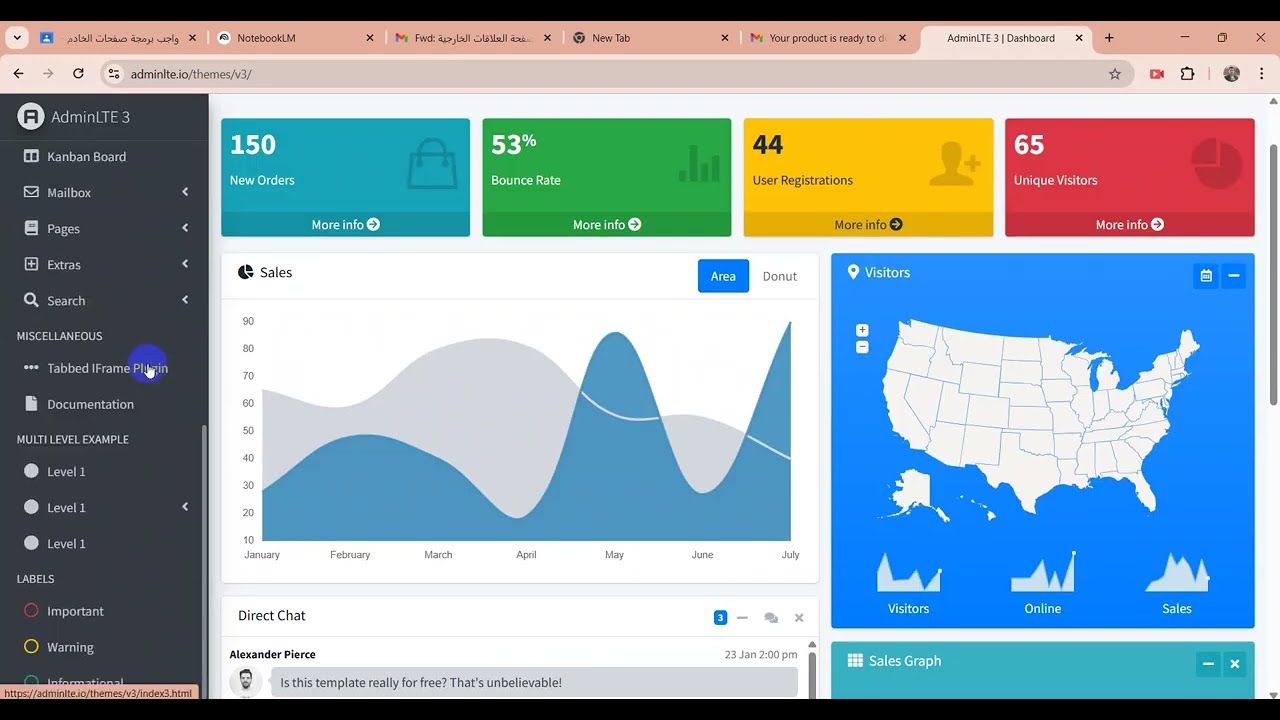Click the Visitors sparkline chart
This screenshot has width=1280, height=720.
point(909,572)
